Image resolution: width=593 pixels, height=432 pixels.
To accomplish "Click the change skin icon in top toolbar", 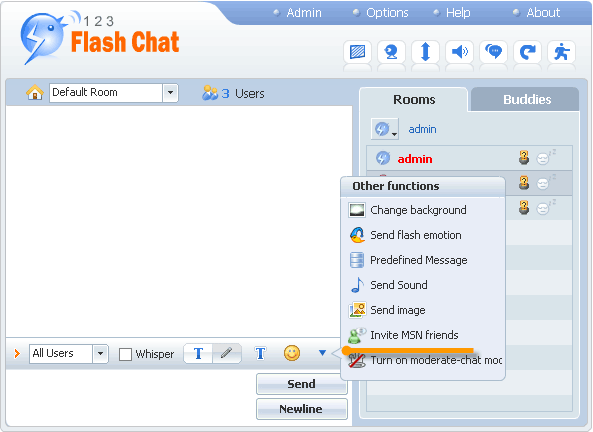I will pos(357,52).
